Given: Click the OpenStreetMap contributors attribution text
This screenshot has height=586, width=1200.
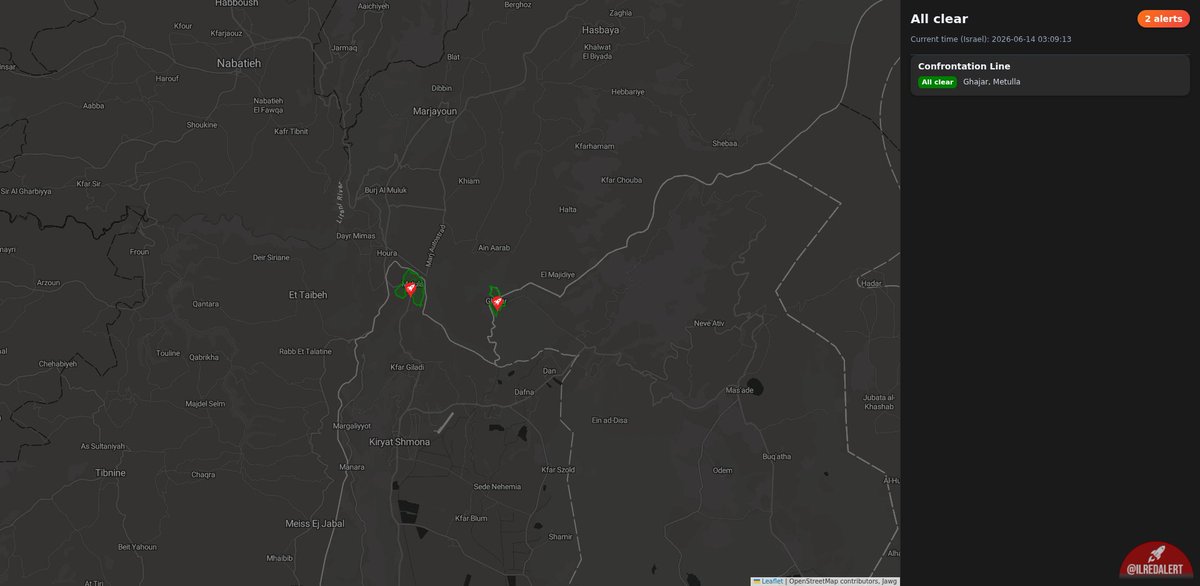Looking at the screenshot, I should (x=834, y=581).
